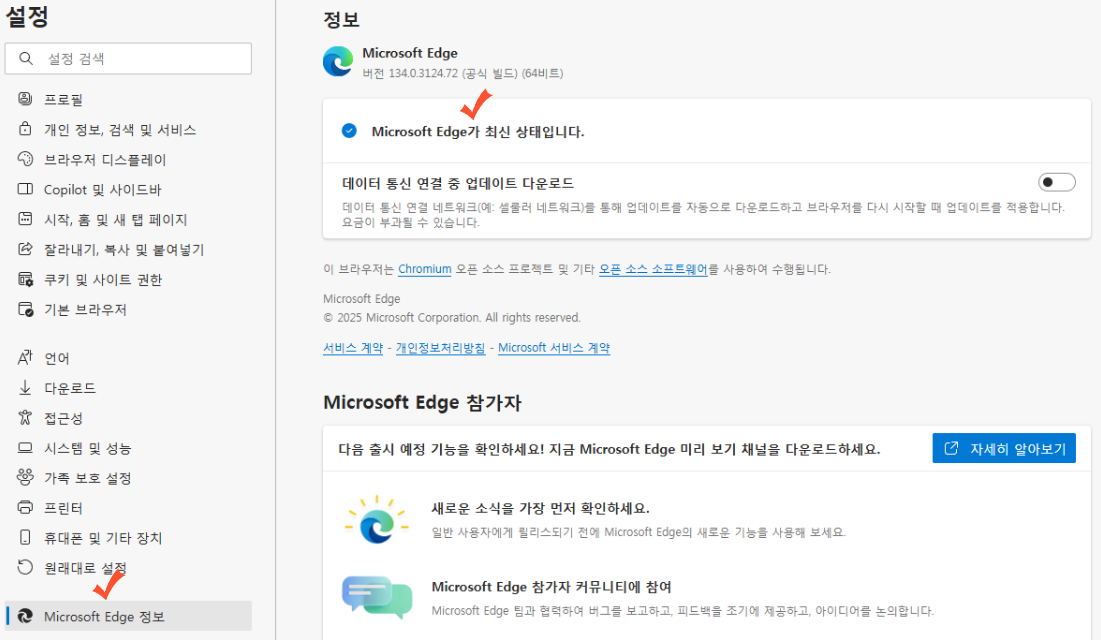Click the 'Microsoft Edge 참가자' section heading

point(422,403)
